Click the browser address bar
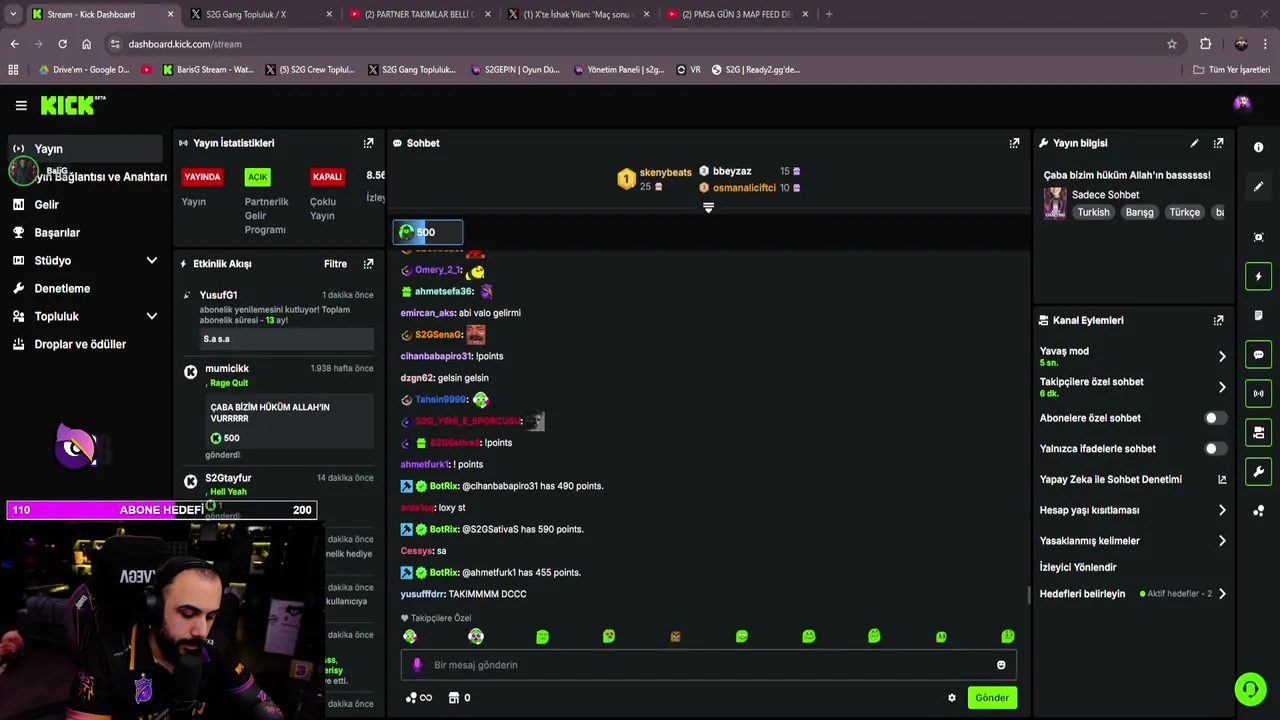 (640, 44)
